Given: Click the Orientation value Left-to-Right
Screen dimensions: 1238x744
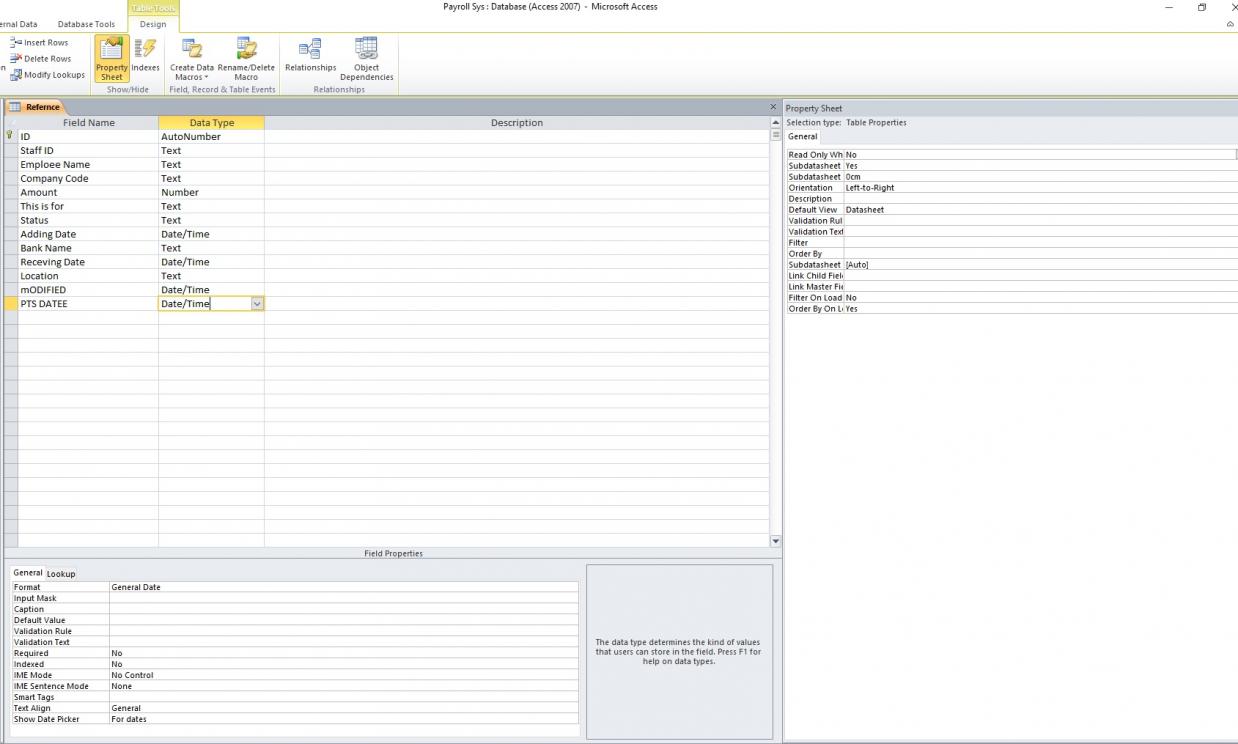Looking at the screenshot, I should pos(1040,188).
